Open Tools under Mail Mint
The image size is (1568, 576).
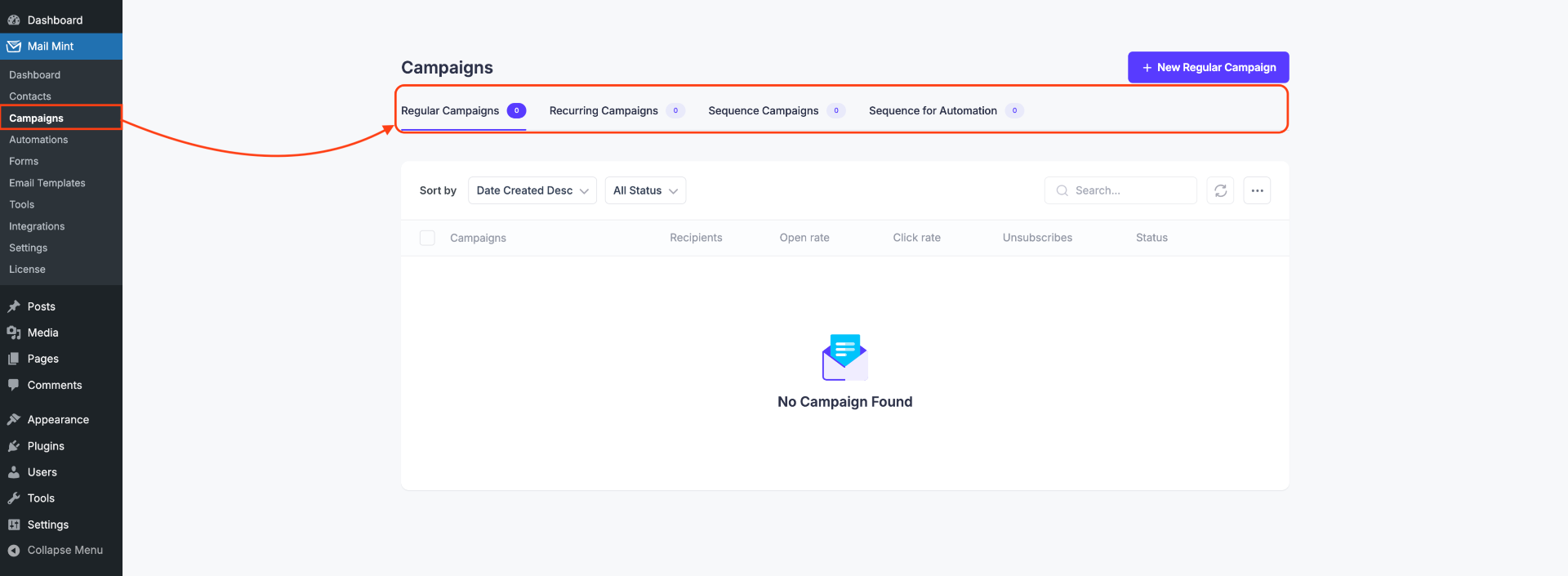[x=22, y=204]
